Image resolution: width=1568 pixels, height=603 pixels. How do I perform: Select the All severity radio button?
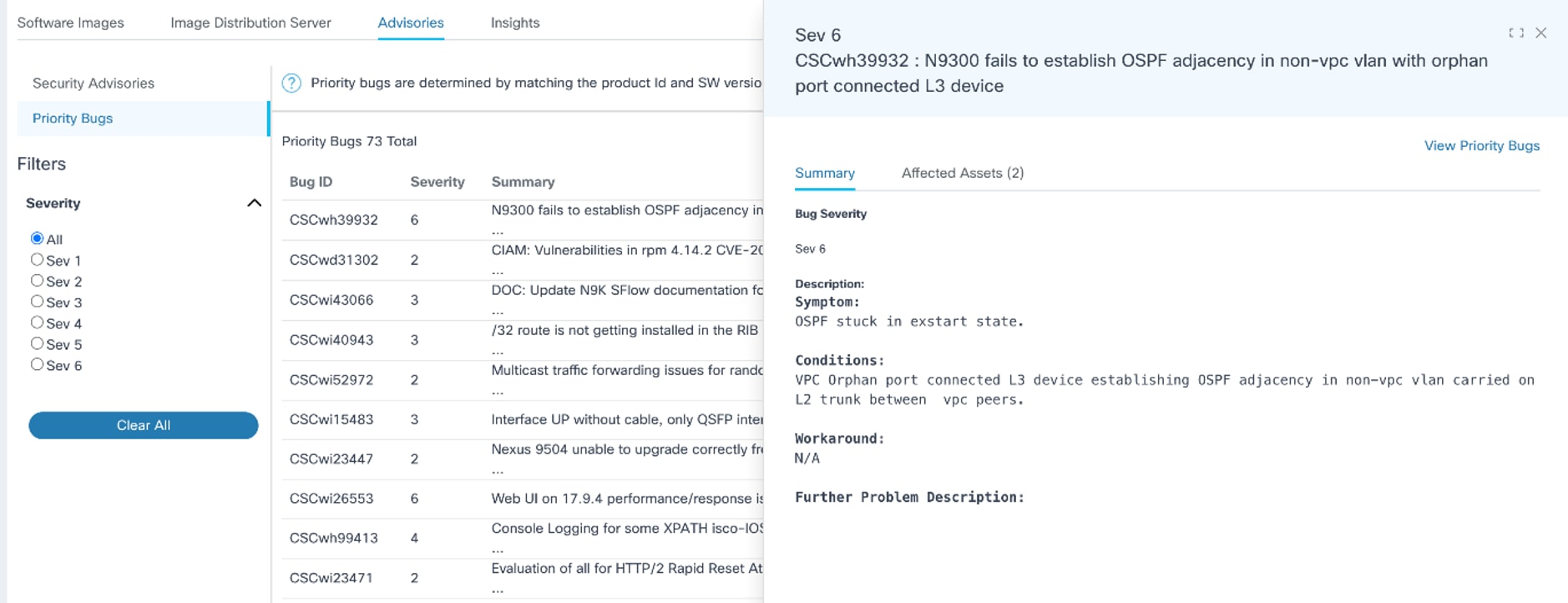click(37, 239)
